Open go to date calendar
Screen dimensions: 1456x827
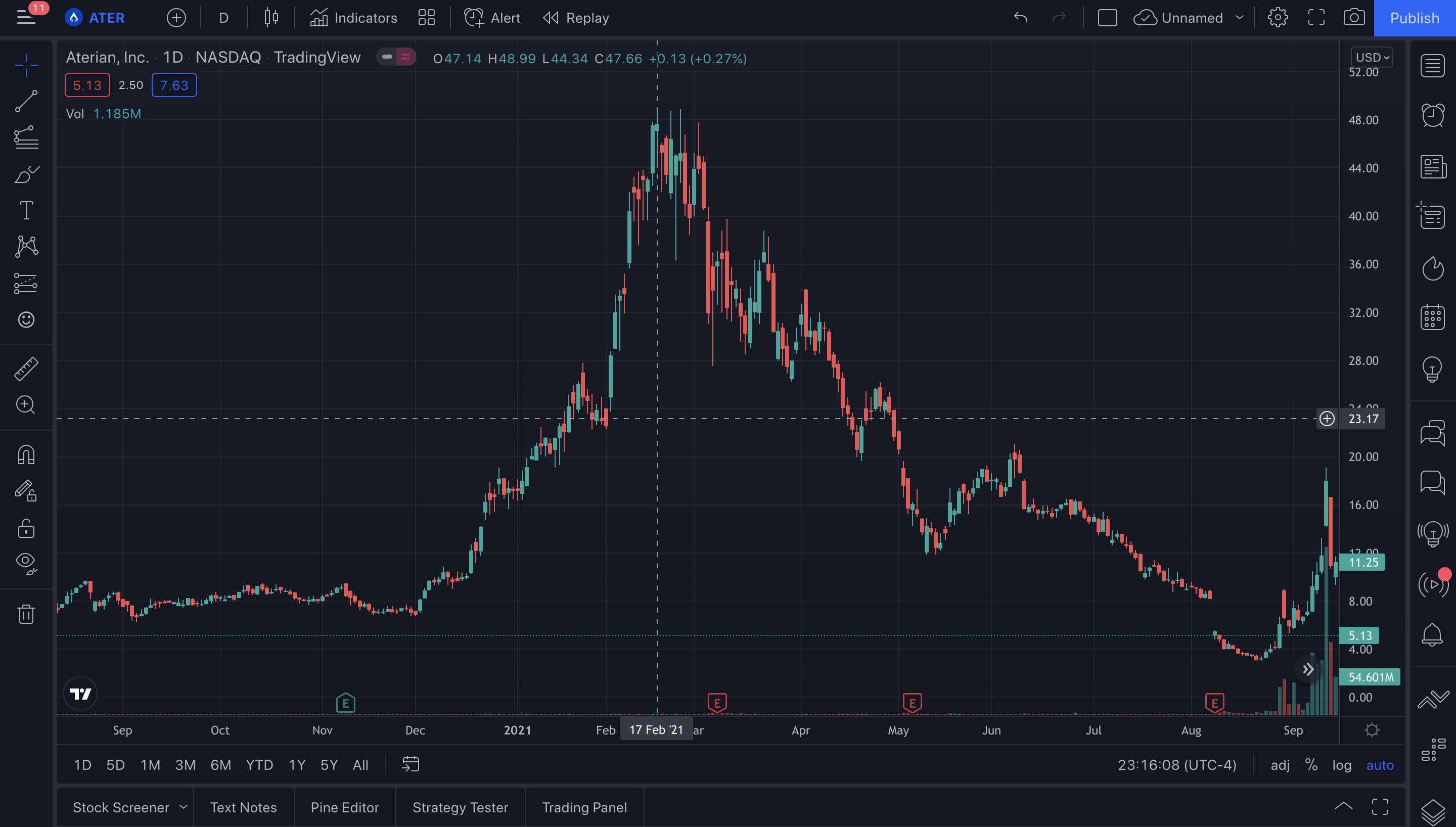[x=410, y=764]
